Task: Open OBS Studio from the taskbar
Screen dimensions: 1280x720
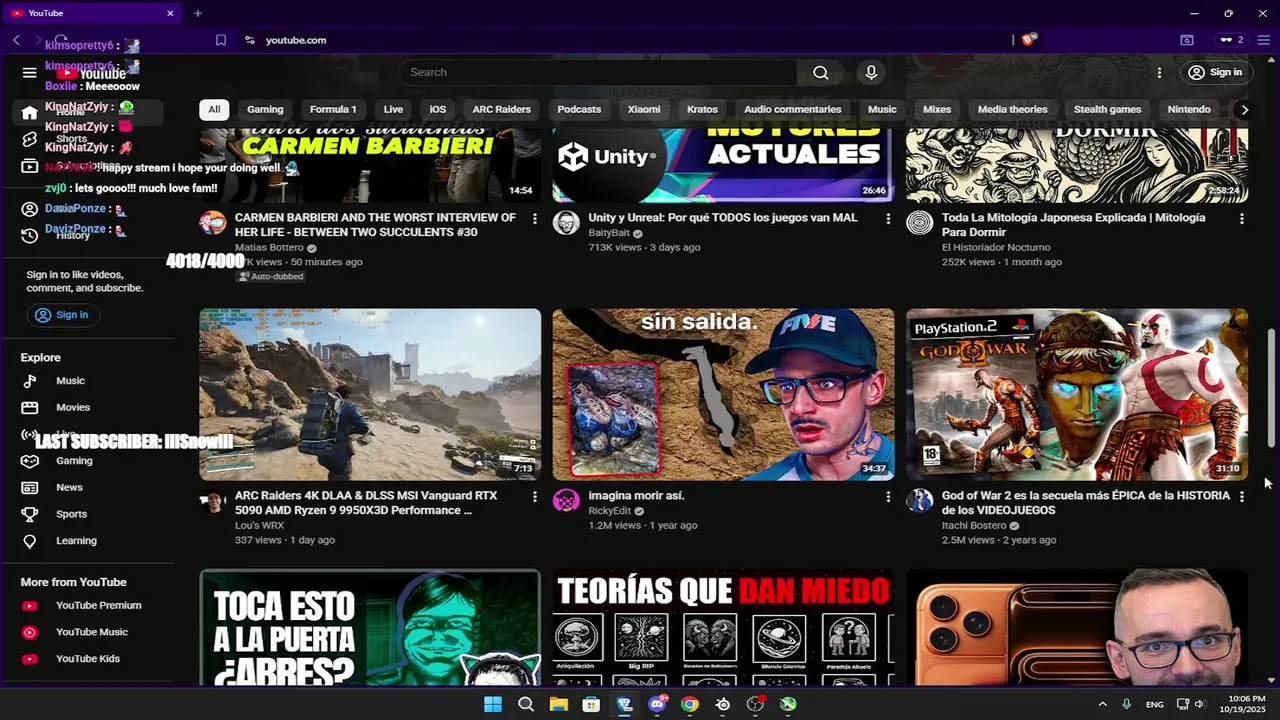Action: tap(755, 704)
